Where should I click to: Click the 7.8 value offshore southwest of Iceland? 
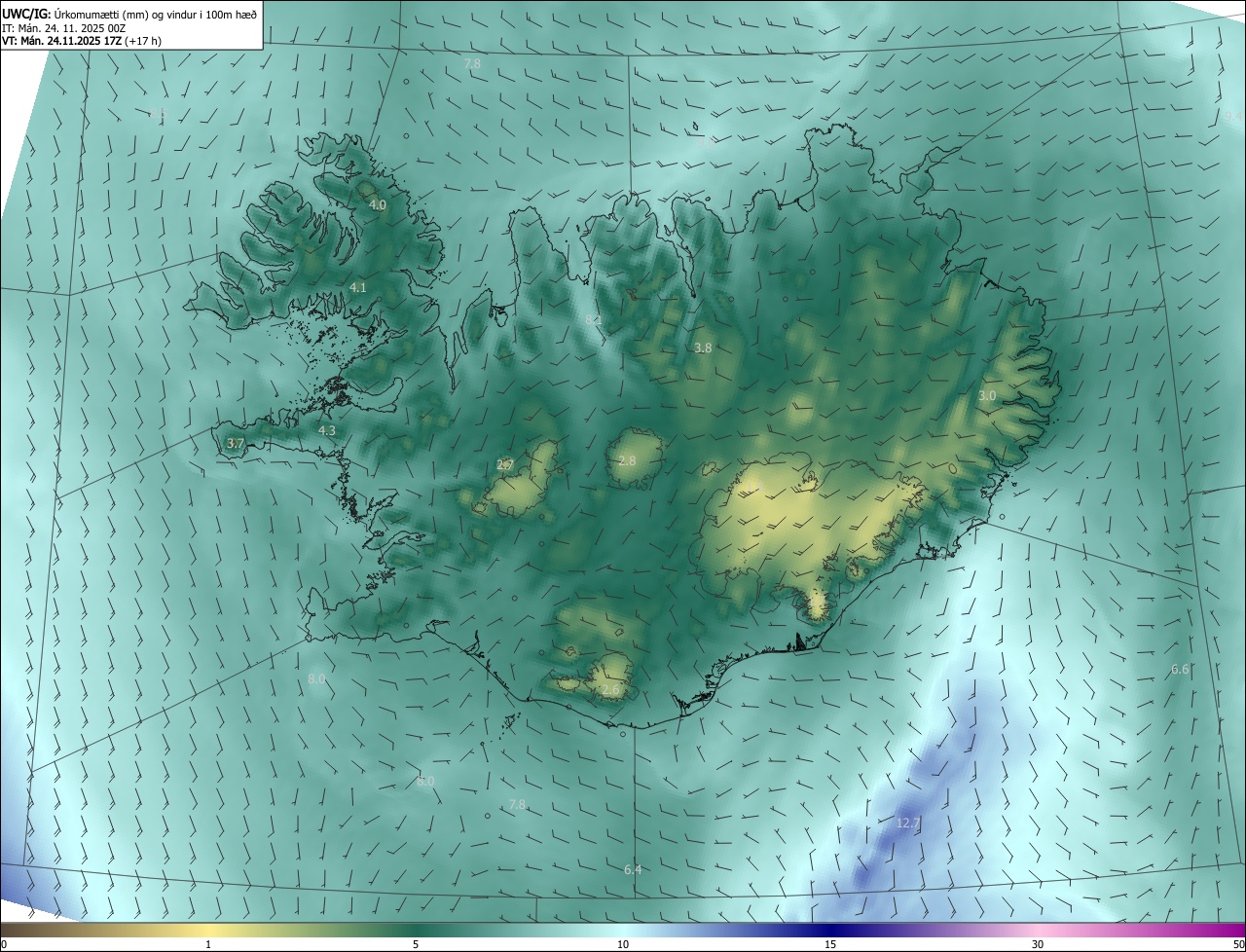[x=518, y=804]
